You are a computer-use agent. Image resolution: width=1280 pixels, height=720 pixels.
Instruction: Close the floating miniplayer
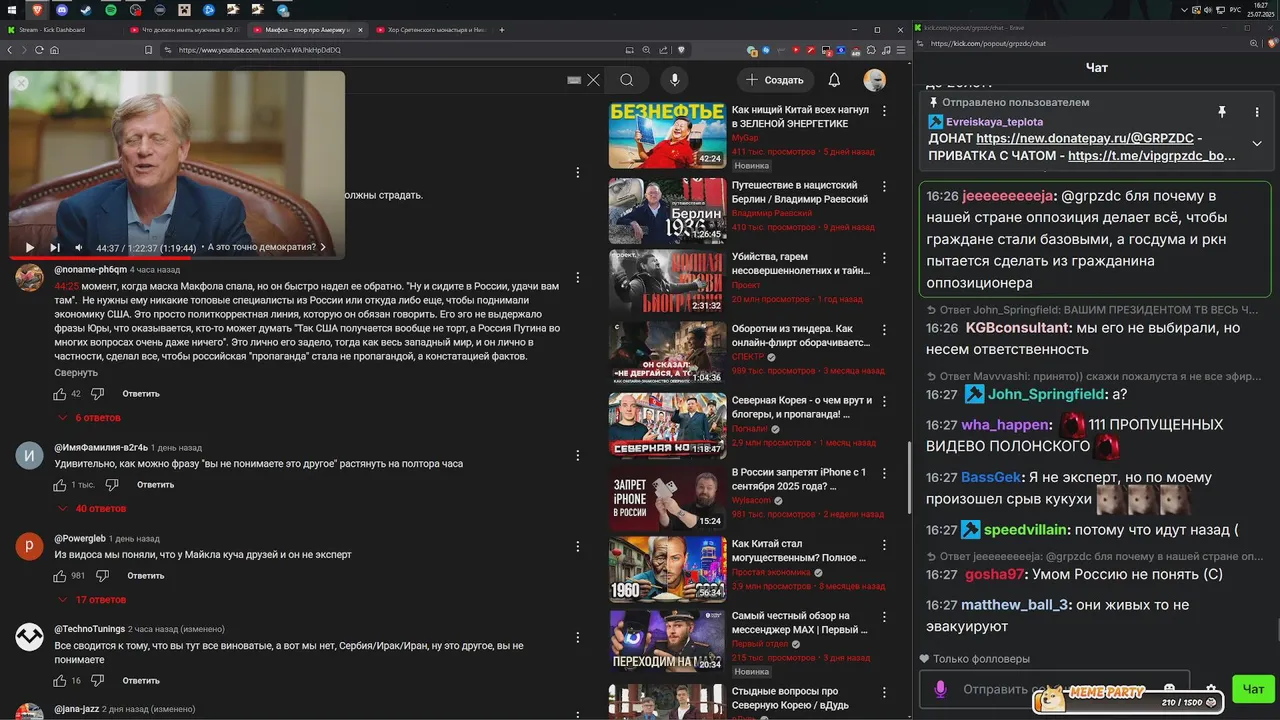[21, 83]
